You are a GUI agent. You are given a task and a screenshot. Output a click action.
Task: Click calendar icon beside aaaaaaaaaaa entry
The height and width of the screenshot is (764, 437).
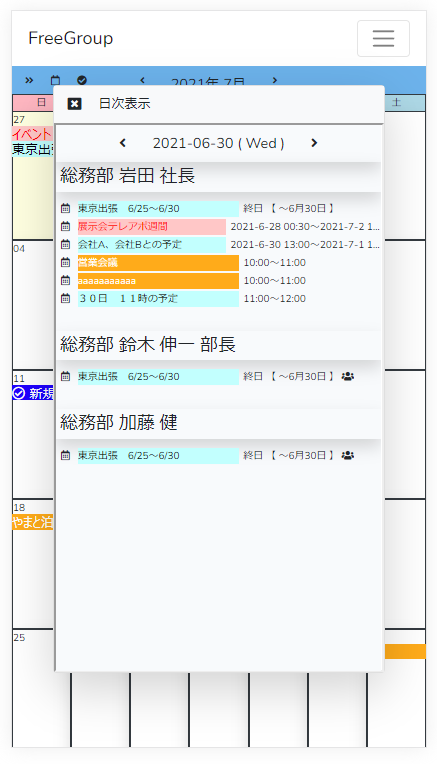(x=65, y=281)
